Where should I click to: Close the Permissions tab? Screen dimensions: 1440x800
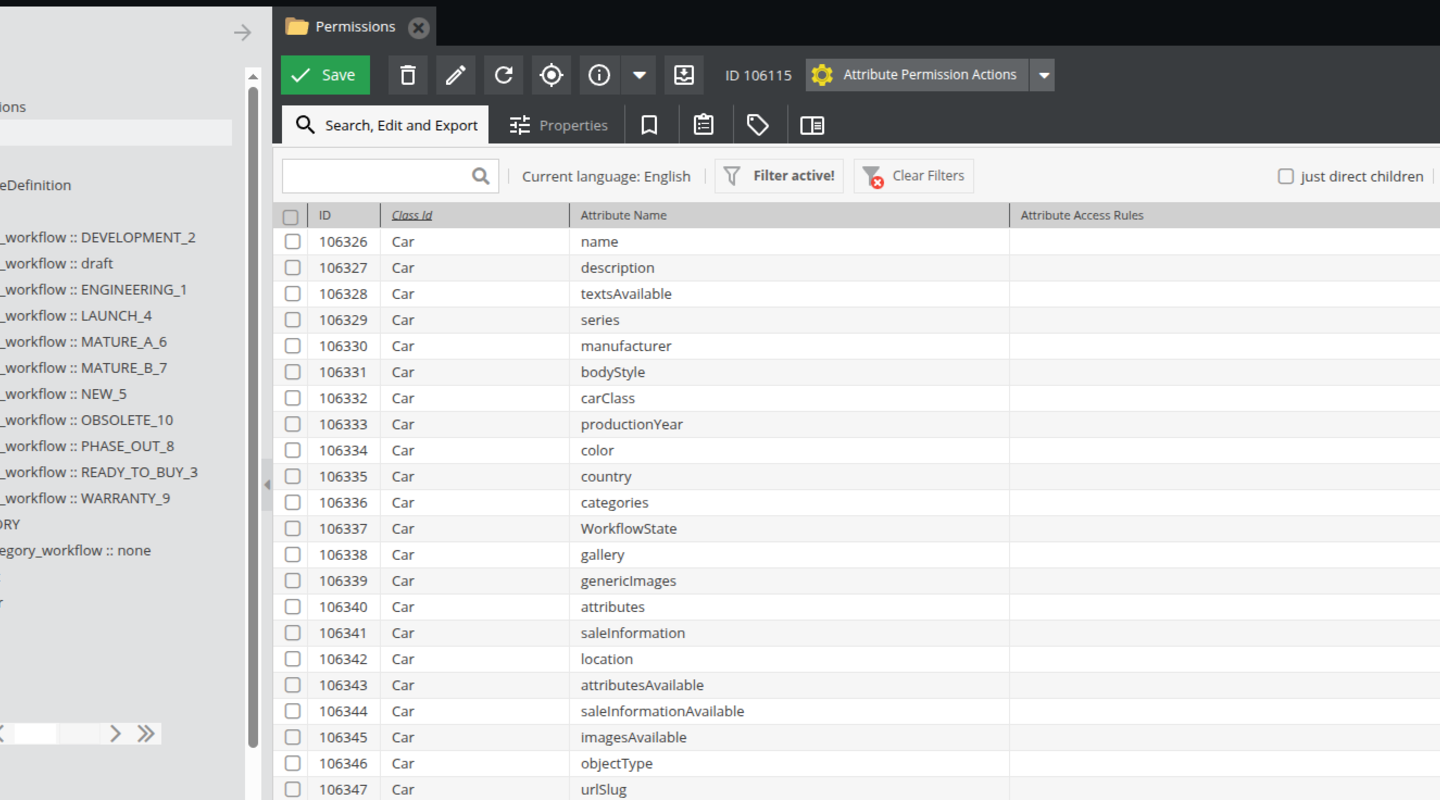point(419,27)
